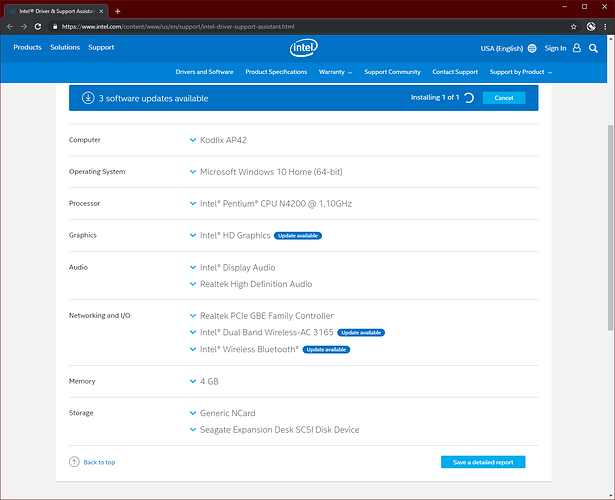Expand the 4 GB memory details
Screen dimensions: 615x500
coord(193,381)
